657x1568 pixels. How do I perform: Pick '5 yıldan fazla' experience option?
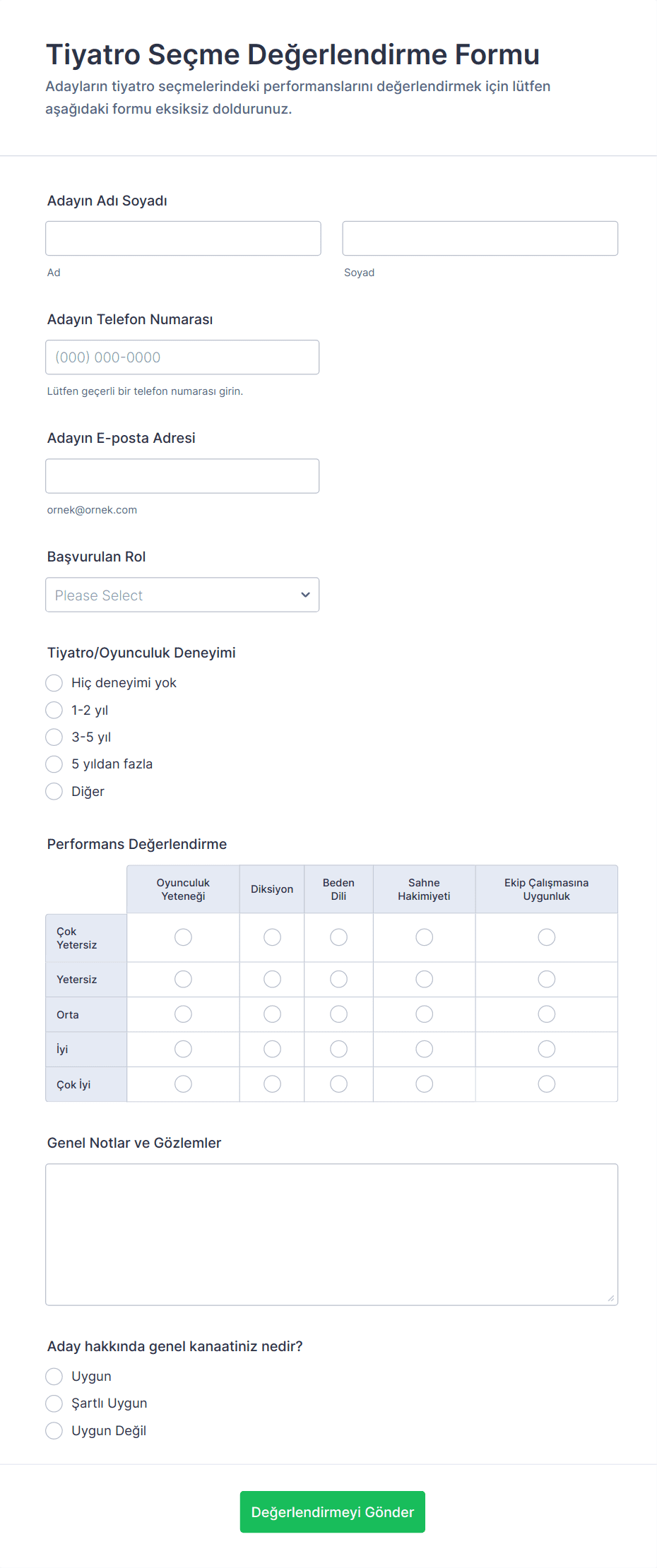[x=54, y=764]
